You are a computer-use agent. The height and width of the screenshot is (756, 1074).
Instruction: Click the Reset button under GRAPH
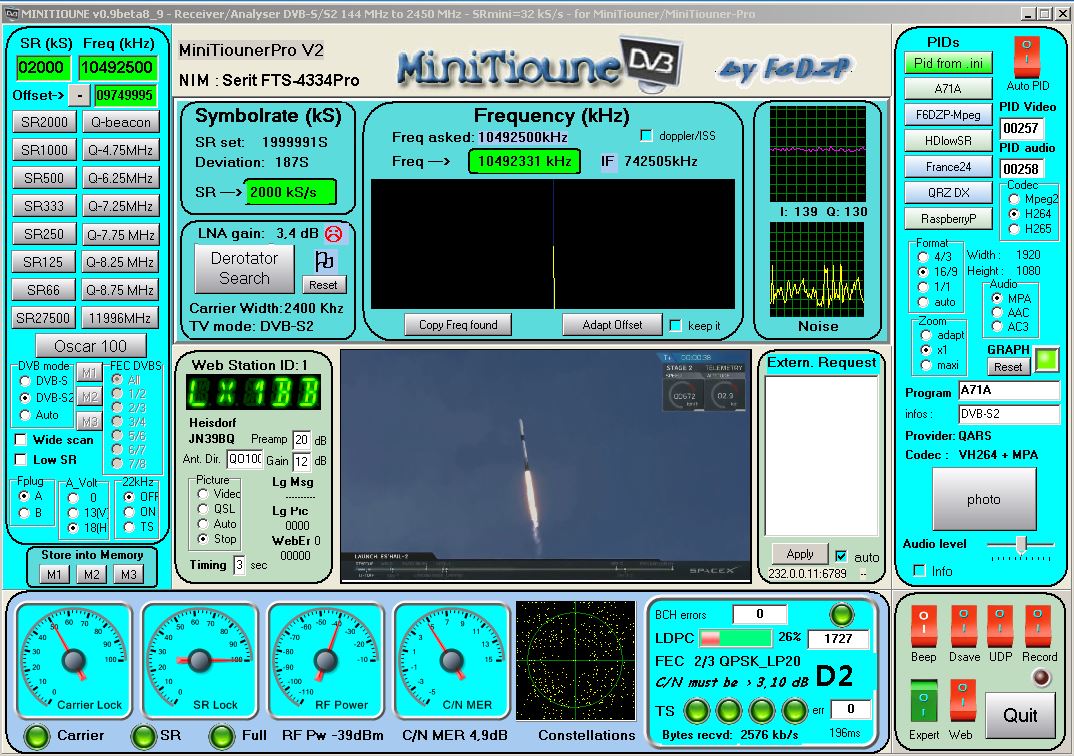pos(1008,367)
